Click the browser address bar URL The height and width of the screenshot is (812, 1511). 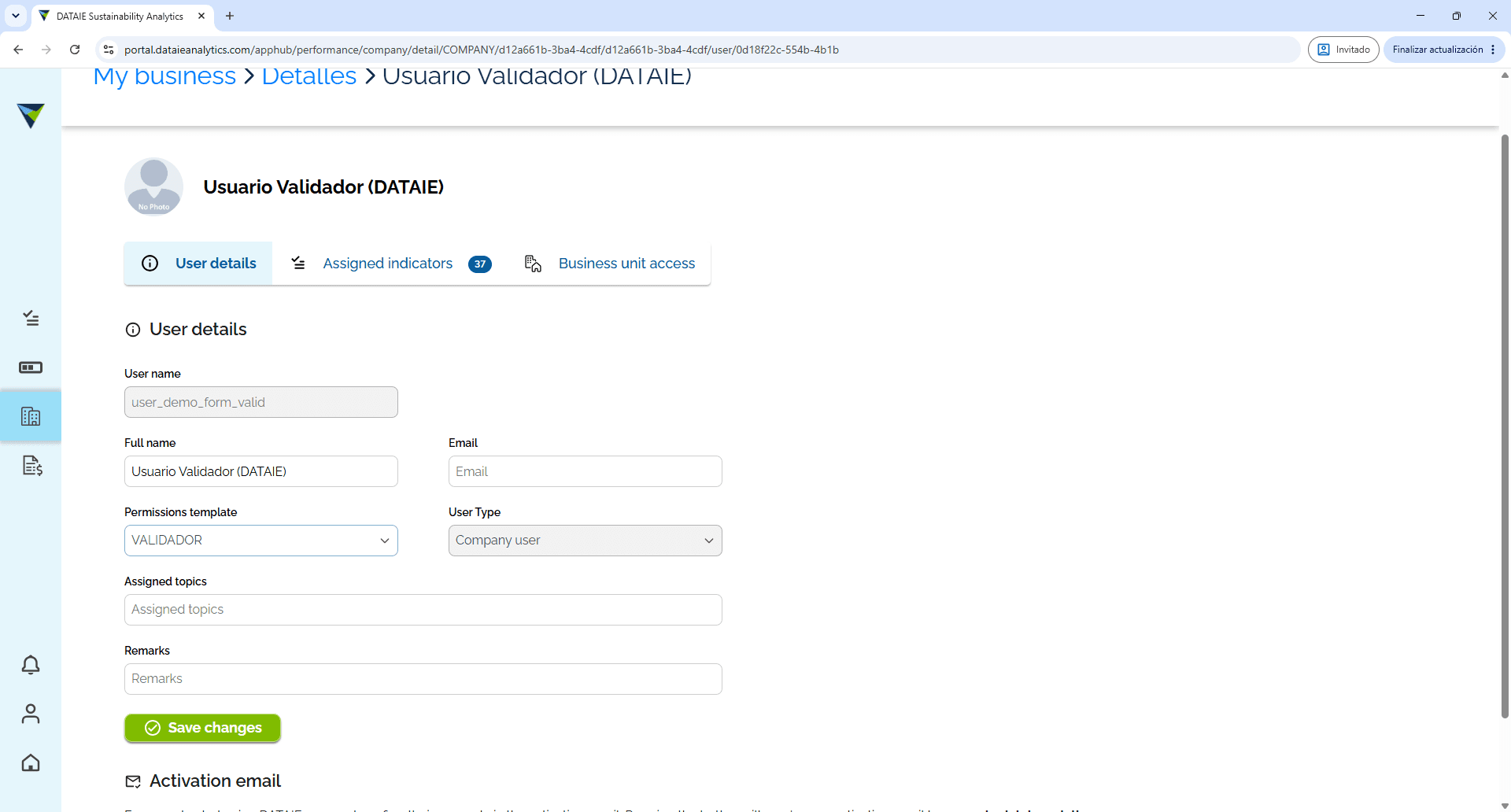[x=481, y=50]
